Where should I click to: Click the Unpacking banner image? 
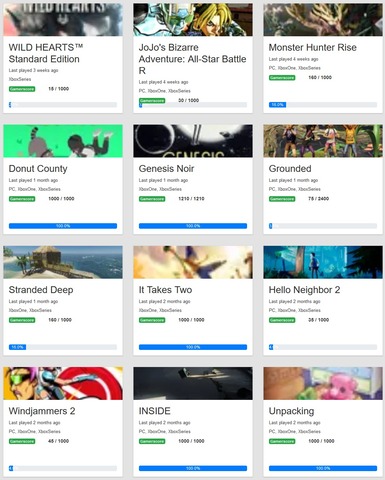pyautogui.click(x=323, y=383)
